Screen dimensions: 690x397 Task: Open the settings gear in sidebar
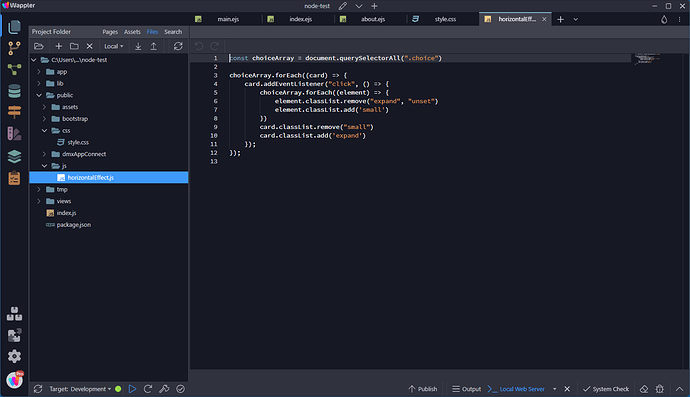click(x=14, y=356)
